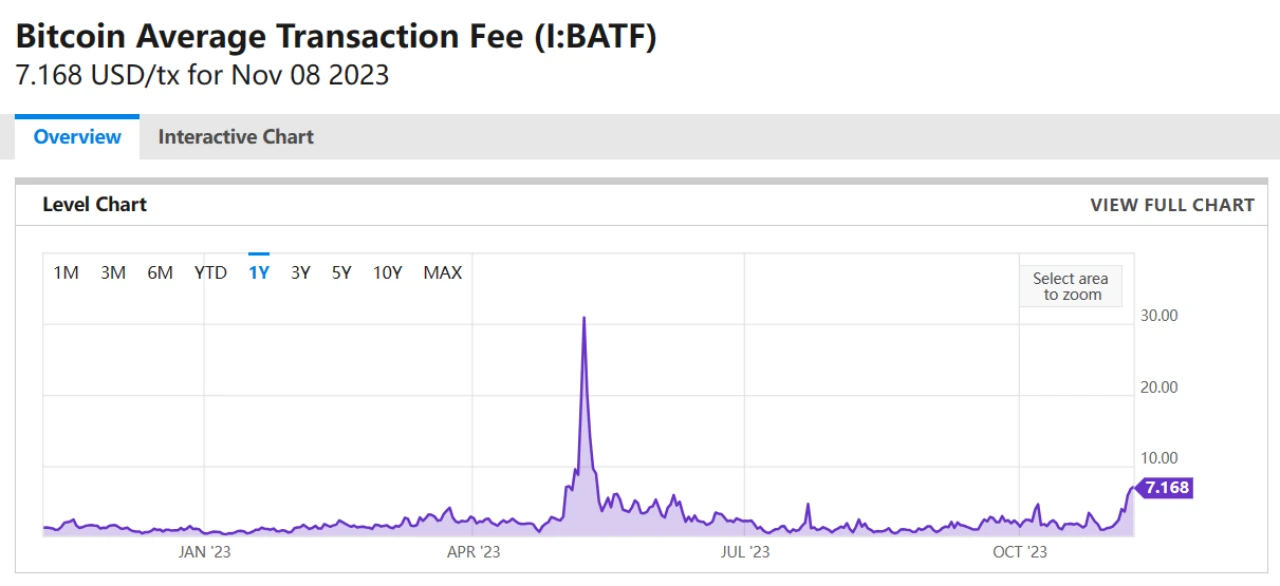This screenshot has width=1280, height=586.
Task: Click the JAN '23 axis label
Action: pos(205,551)
